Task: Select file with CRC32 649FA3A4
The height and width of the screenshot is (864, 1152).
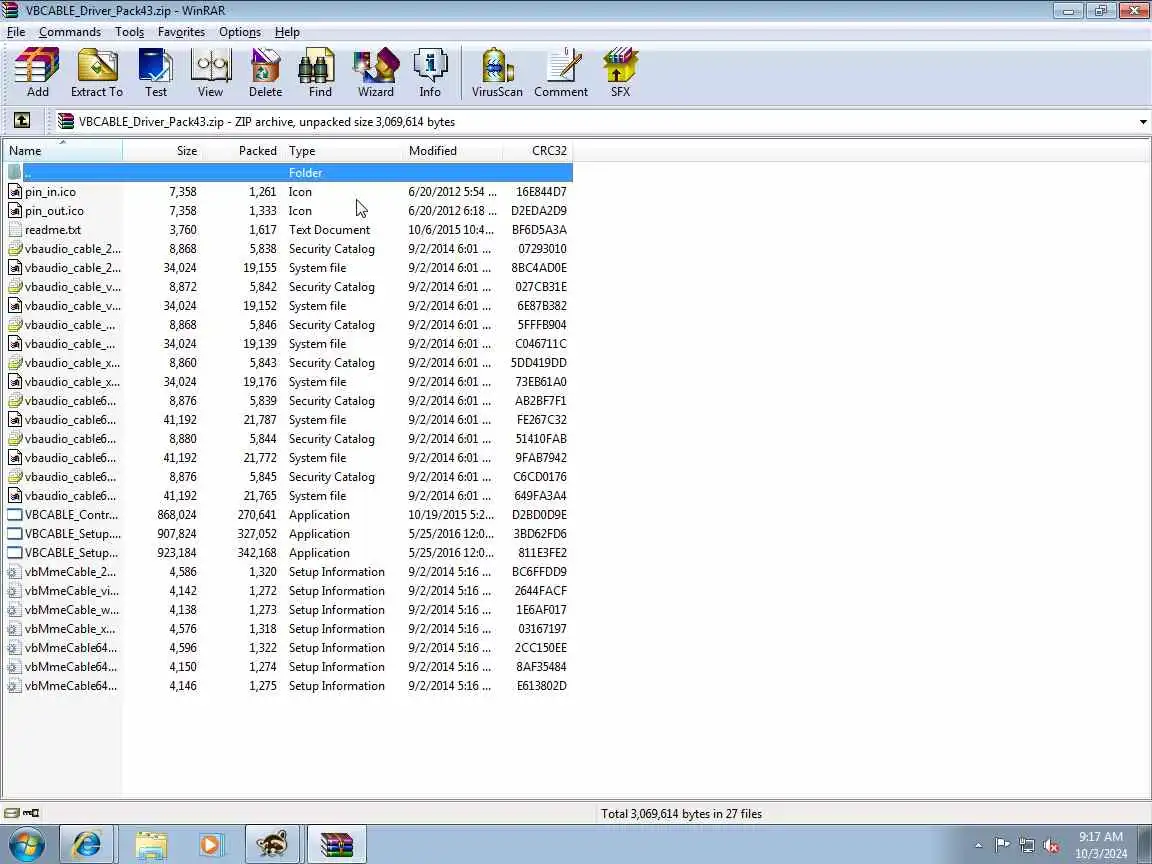Action: 288,496
